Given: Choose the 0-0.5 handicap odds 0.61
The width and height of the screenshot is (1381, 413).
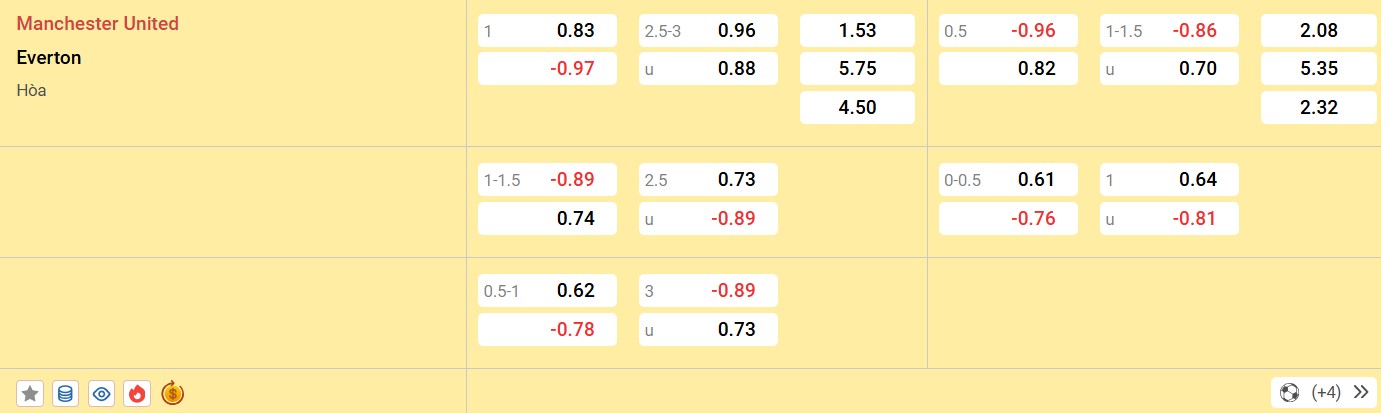Looking at the screenshot, I should click(1008, 180).
